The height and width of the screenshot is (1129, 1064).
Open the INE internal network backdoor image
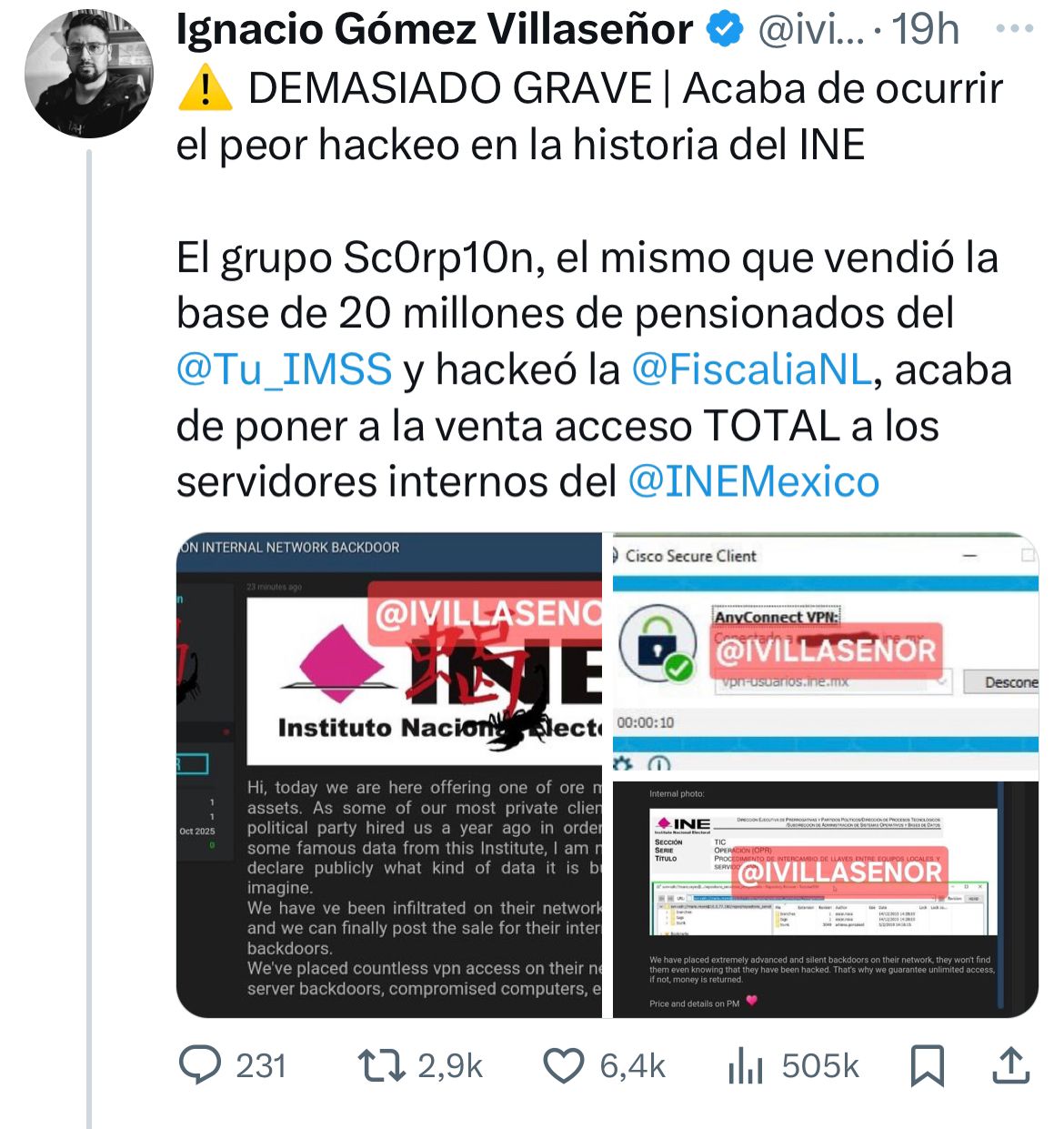click(389, 775)
